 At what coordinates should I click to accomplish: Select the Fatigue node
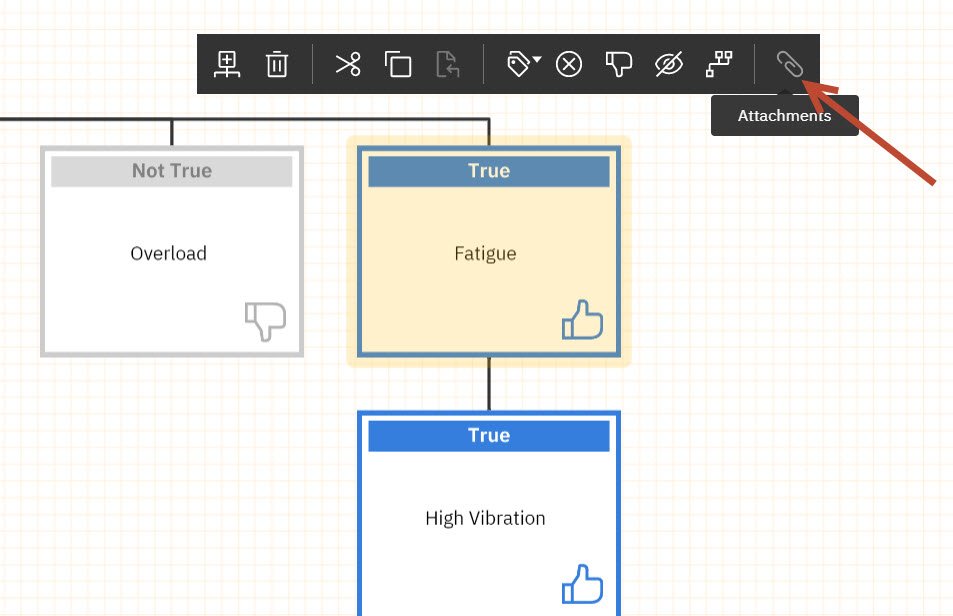click(x=489, y=251)
